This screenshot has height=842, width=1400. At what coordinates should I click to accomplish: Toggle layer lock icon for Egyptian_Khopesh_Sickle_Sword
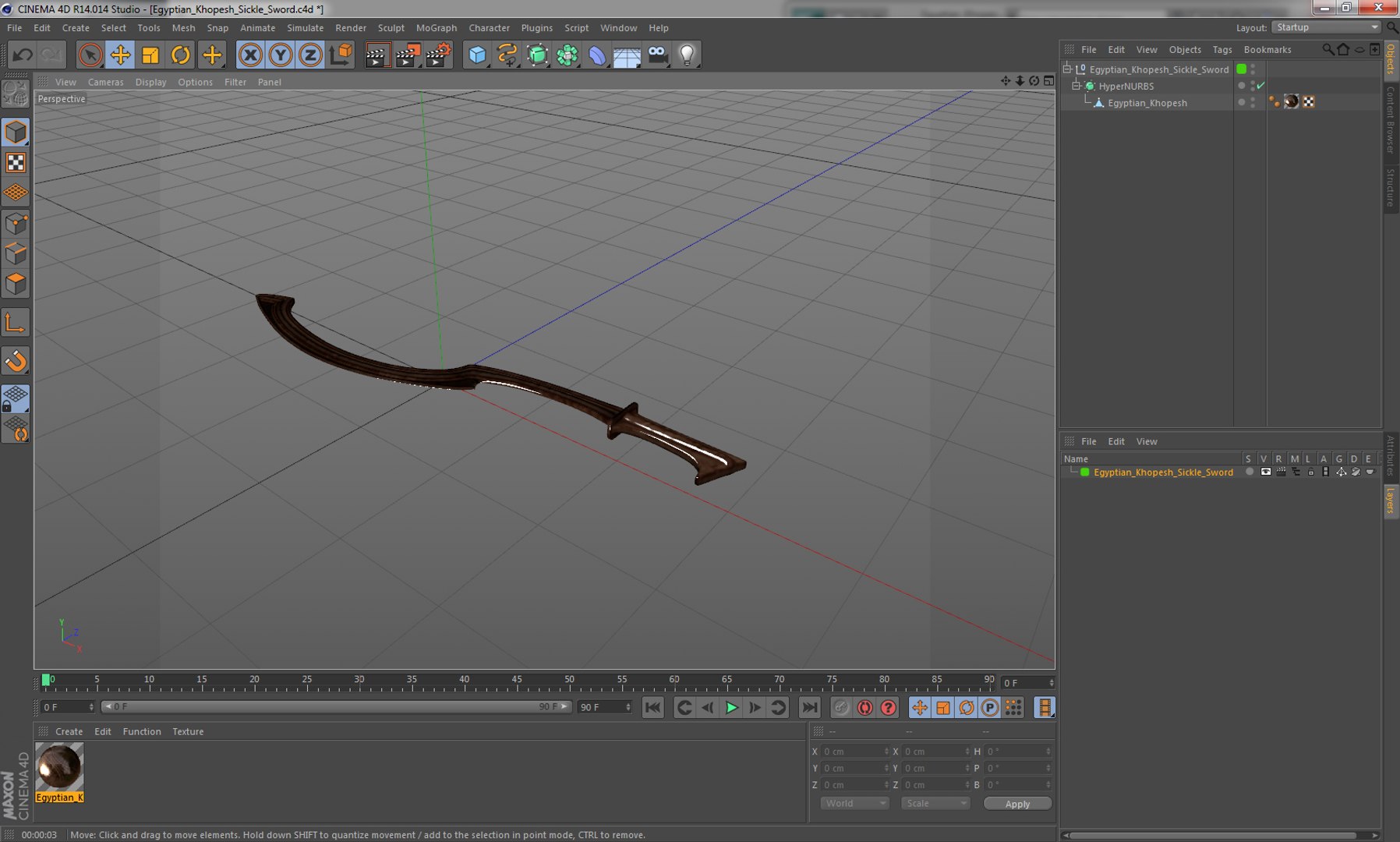coord(1310,472)
